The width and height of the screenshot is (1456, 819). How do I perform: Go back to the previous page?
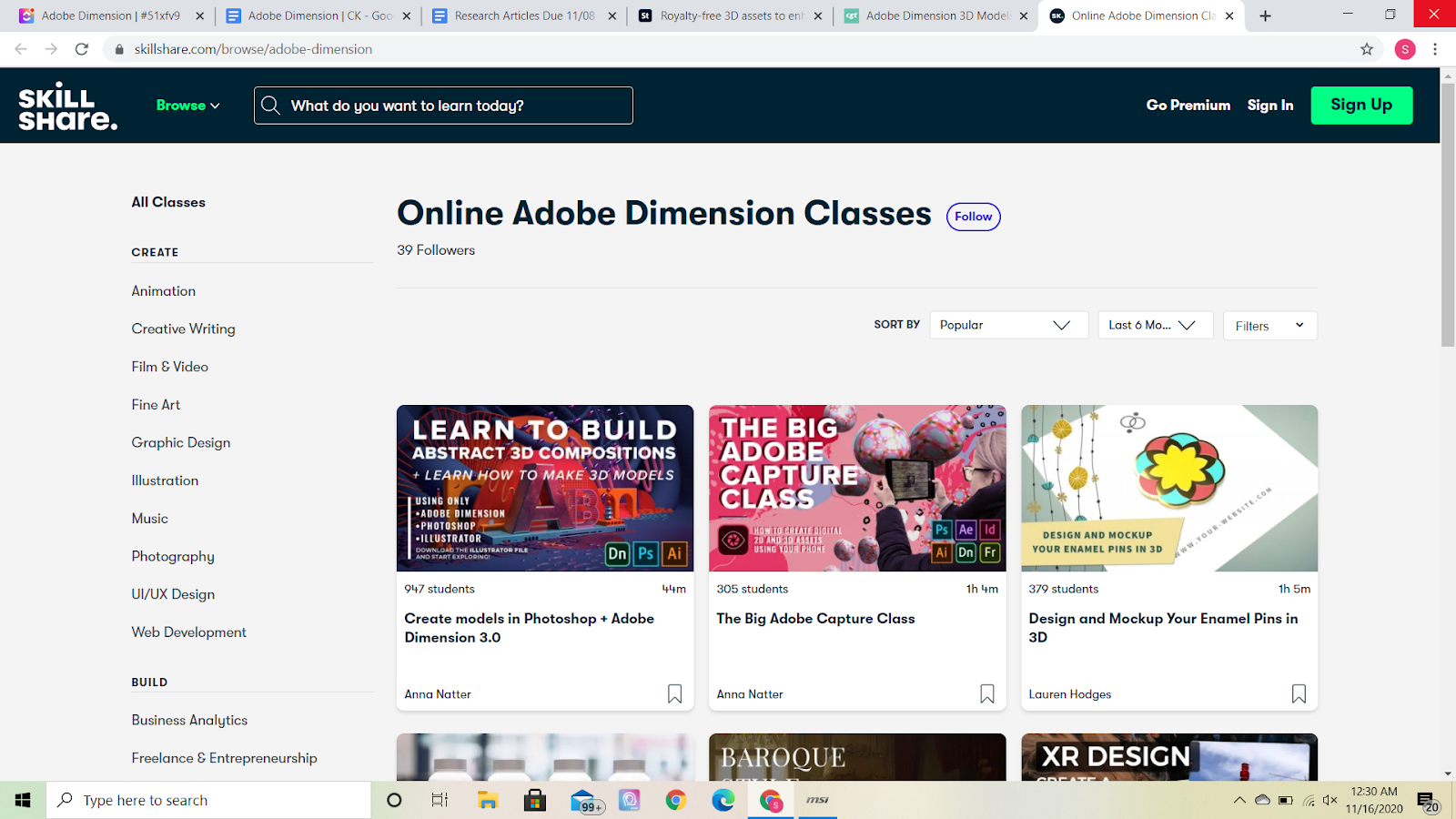pos(21,49)
